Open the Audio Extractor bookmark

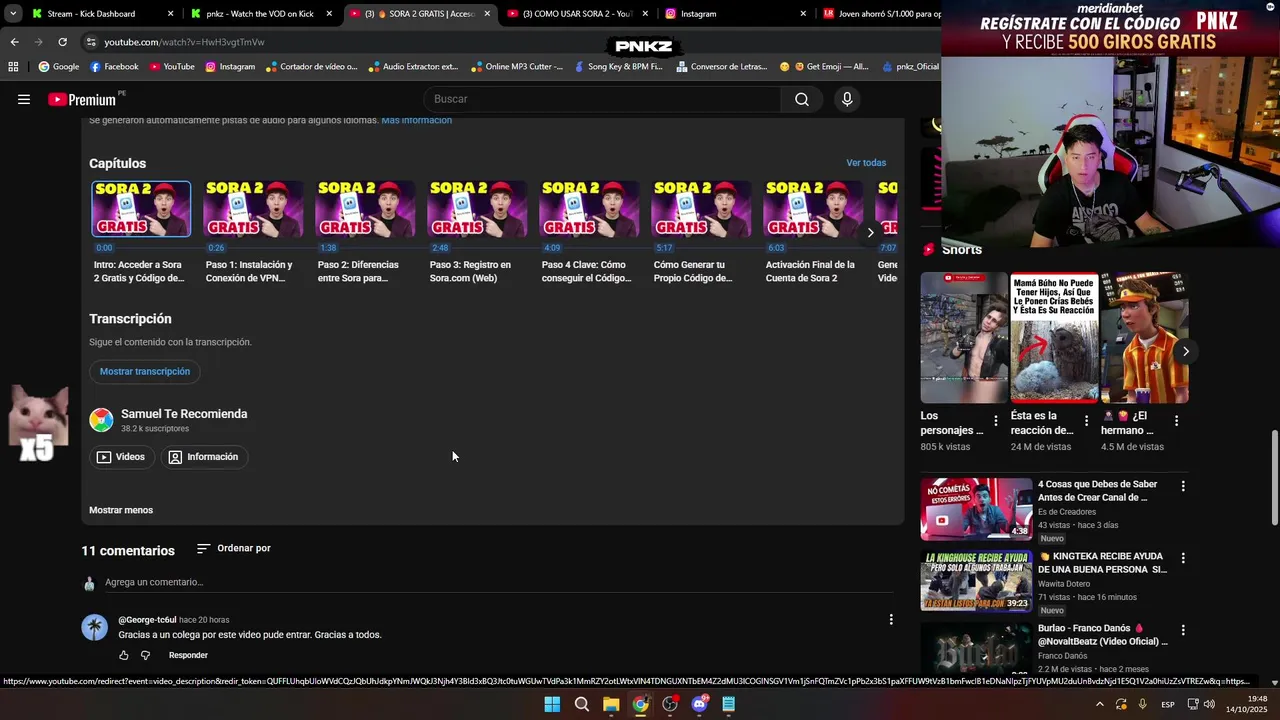pyautogui.click(x=413, y=67)
